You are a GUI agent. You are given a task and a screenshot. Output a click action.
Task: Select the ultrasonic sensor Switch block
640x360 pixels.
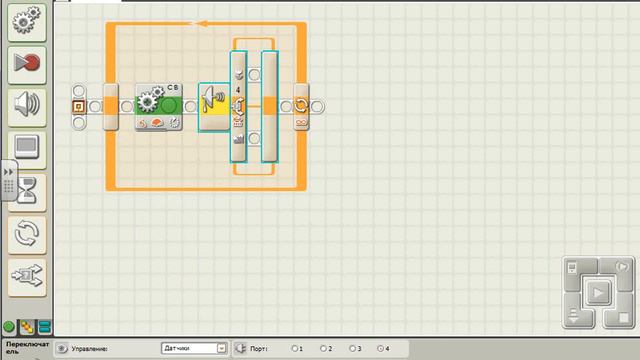(214, 107)
